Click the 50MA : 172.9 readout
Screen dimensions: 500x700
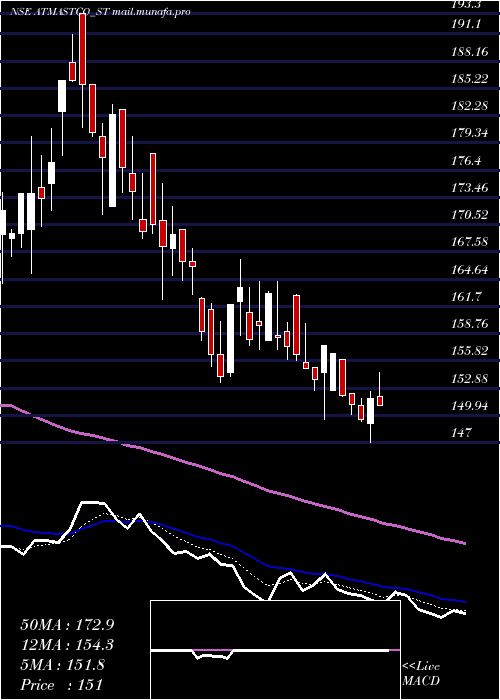66,625
